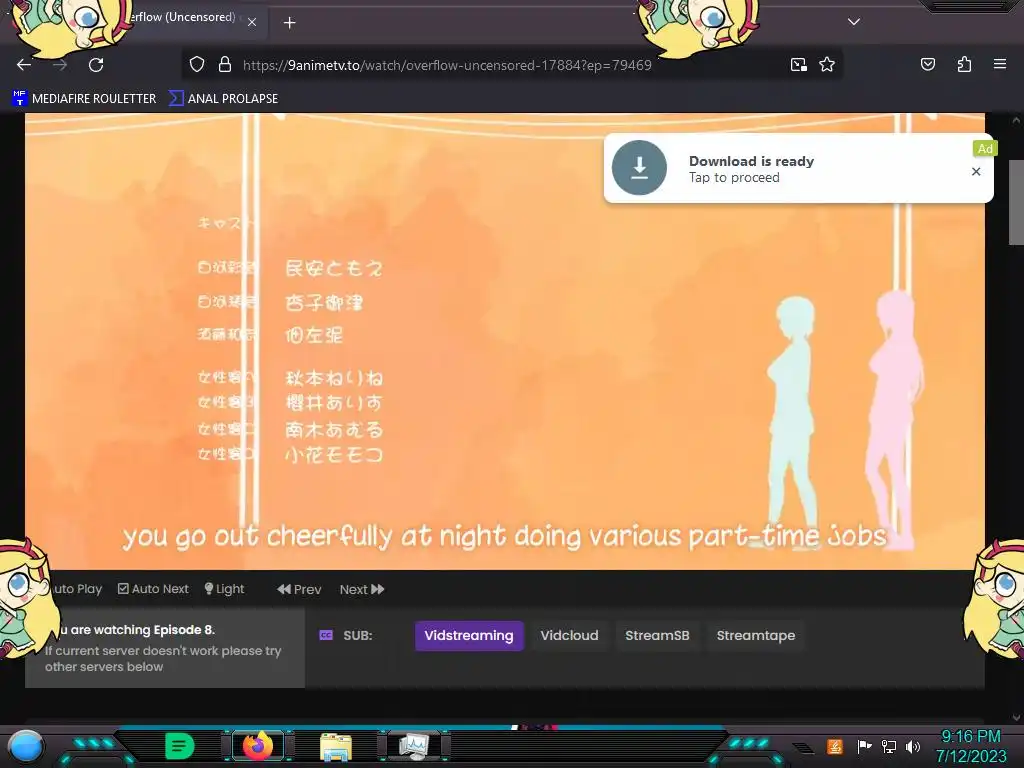The image size is (1024, 768).
Task: Open picture-in-picture from address bar
Action: (x=798, y=65)
